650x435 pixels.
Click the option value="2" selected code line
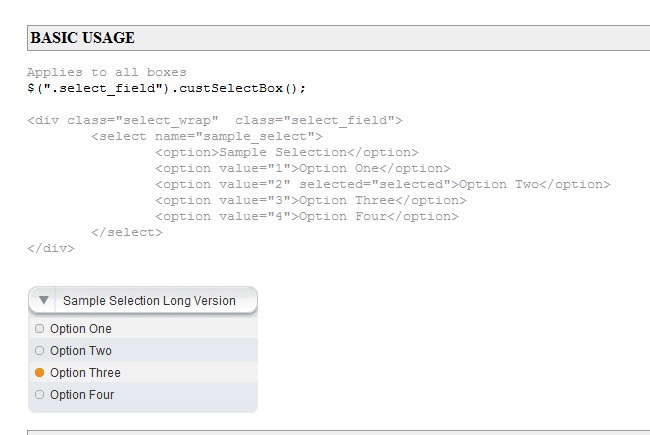383,184
